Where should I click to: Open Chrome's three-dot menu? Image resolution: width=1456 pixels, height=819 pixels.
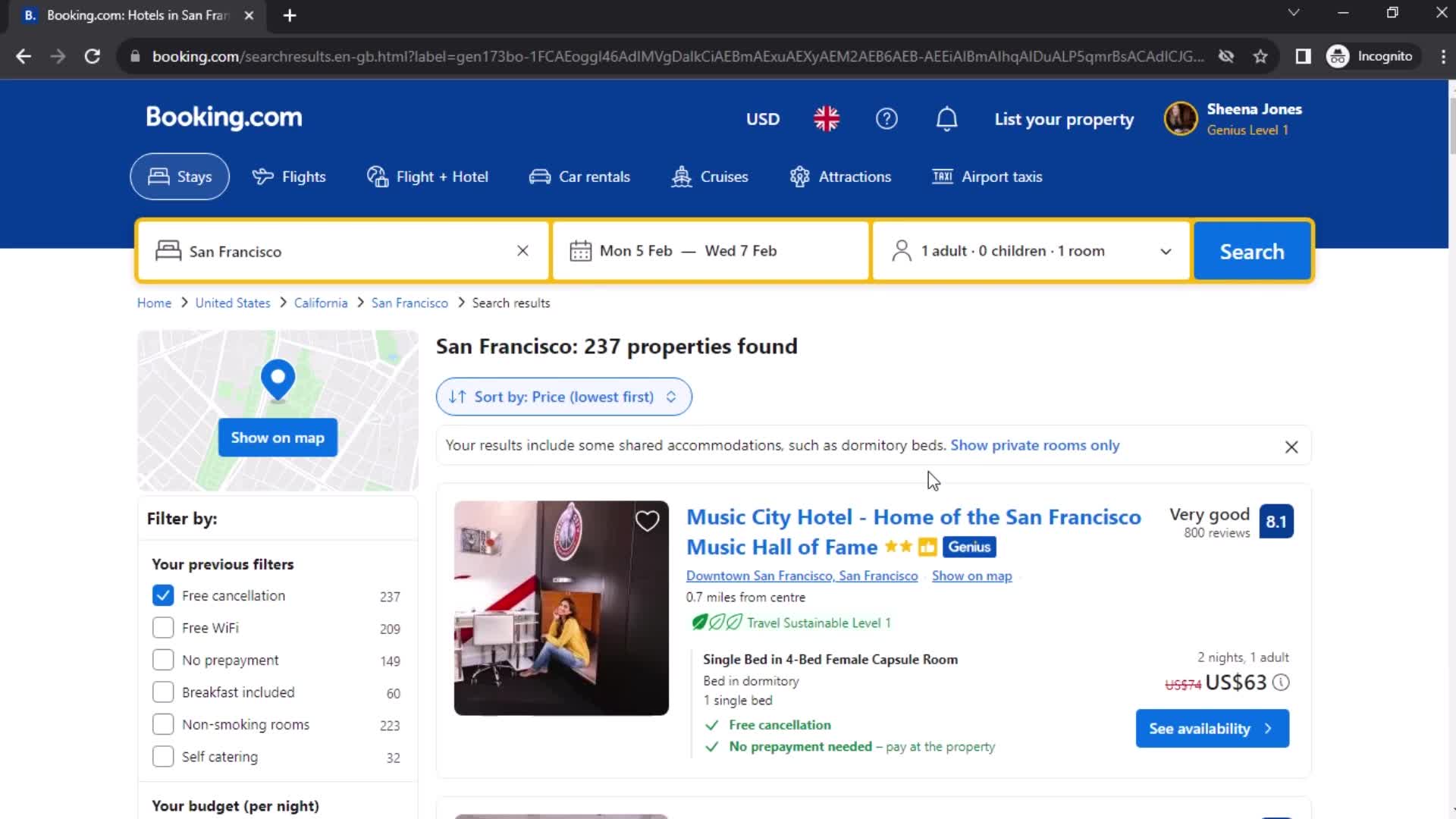pyautogui.click(x=1442, y=56)
